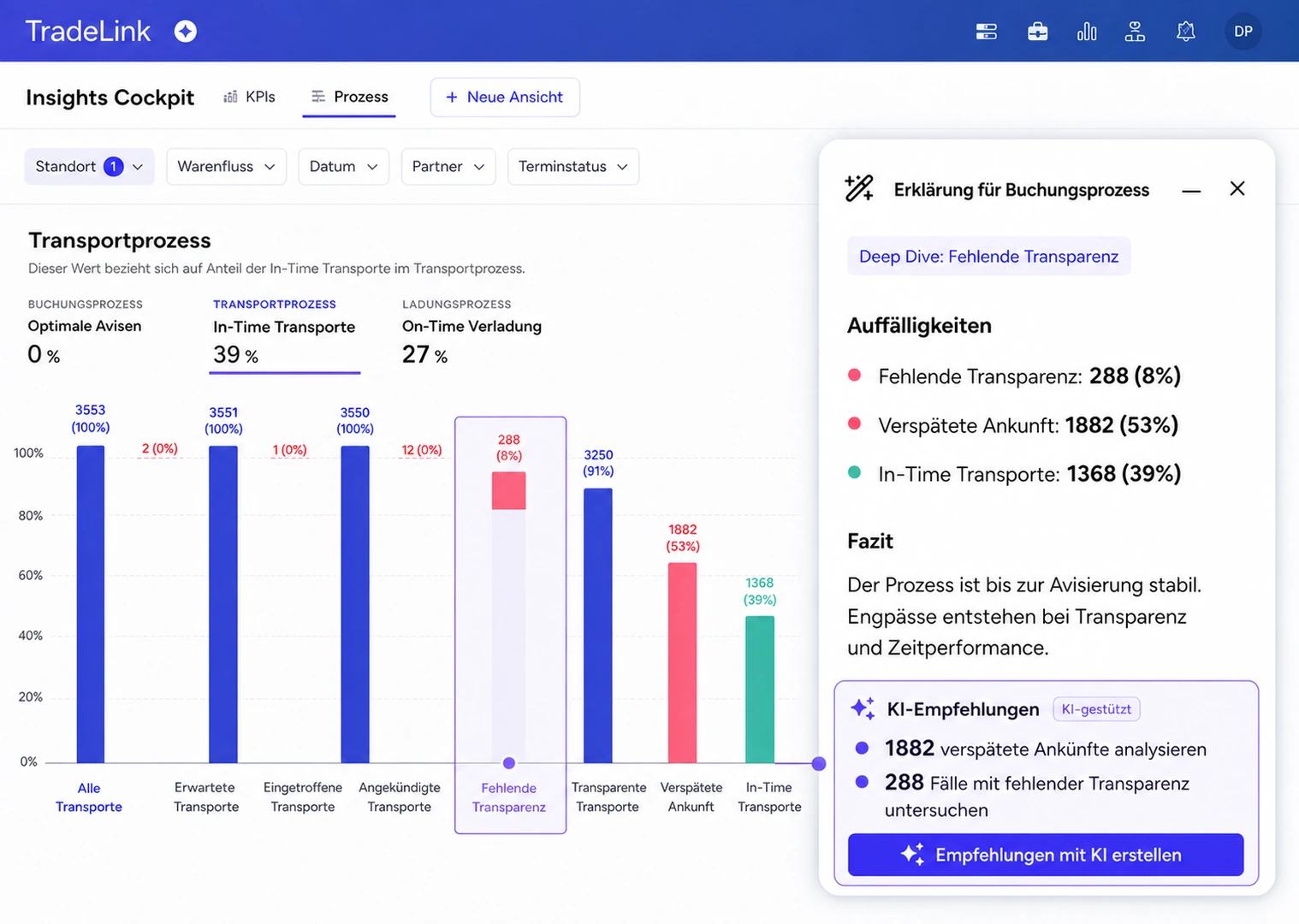Screen dimensions: 1299x924
Task: Open the briefcase icon in header
Action: pyautogui.click(x=1037, y=32)
